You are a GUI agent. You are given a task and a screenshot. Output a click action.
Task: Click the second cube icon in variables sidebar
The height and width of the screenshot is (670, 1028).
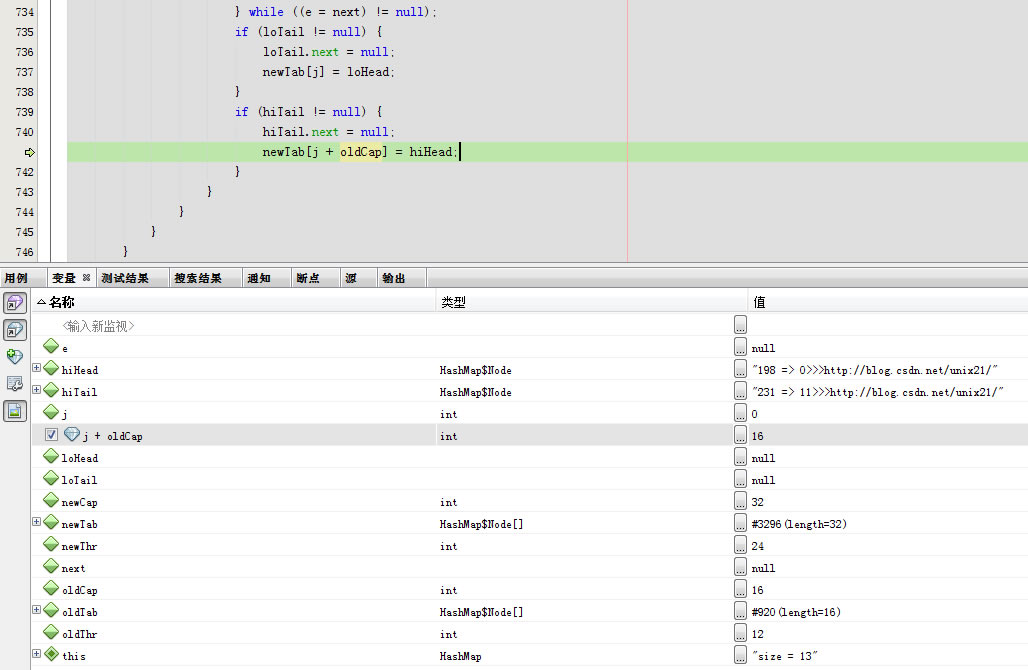tap(15, 330)
